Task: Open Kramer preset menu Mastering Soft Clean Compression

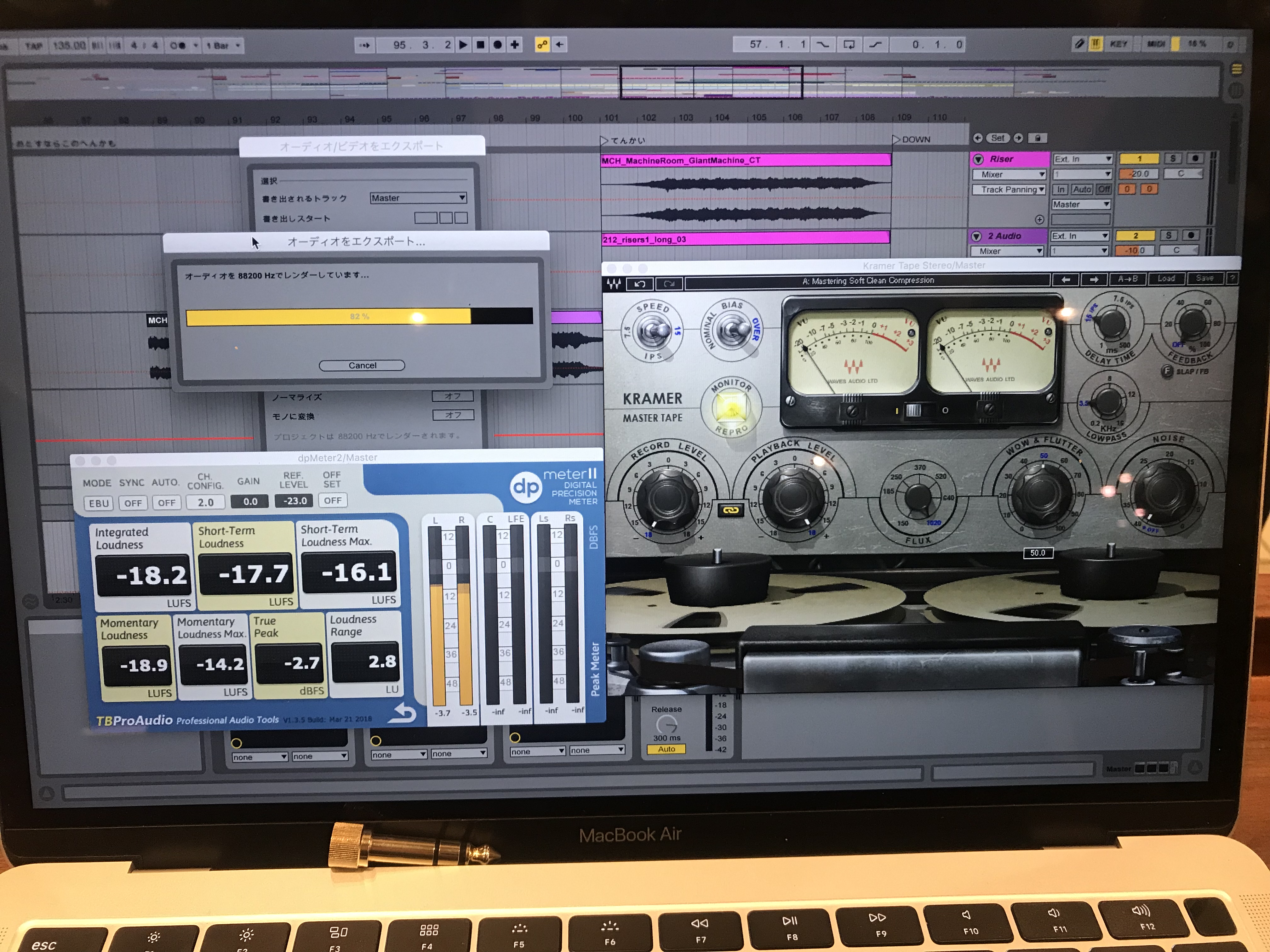Action: pos(867,280)
